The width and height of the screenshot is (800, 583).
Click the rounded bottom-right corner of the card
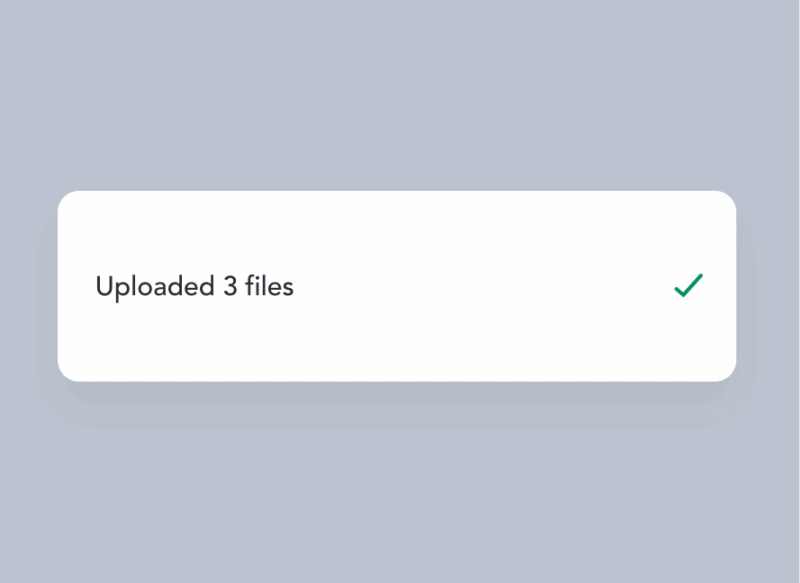pyautogui.click(x=728, y=373)
